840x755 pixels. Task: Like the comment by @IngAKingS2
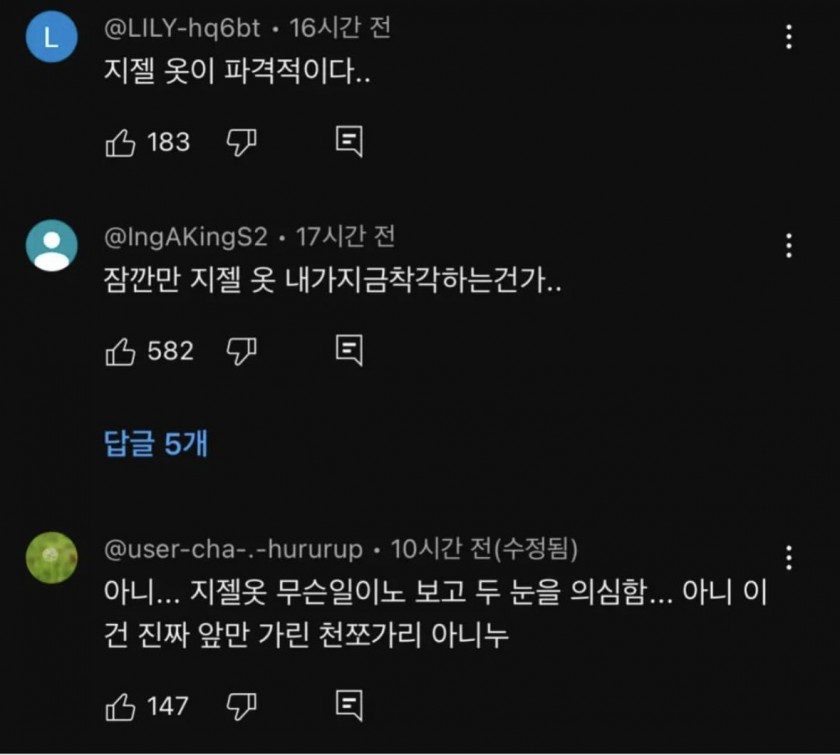[x=120, y=352]
